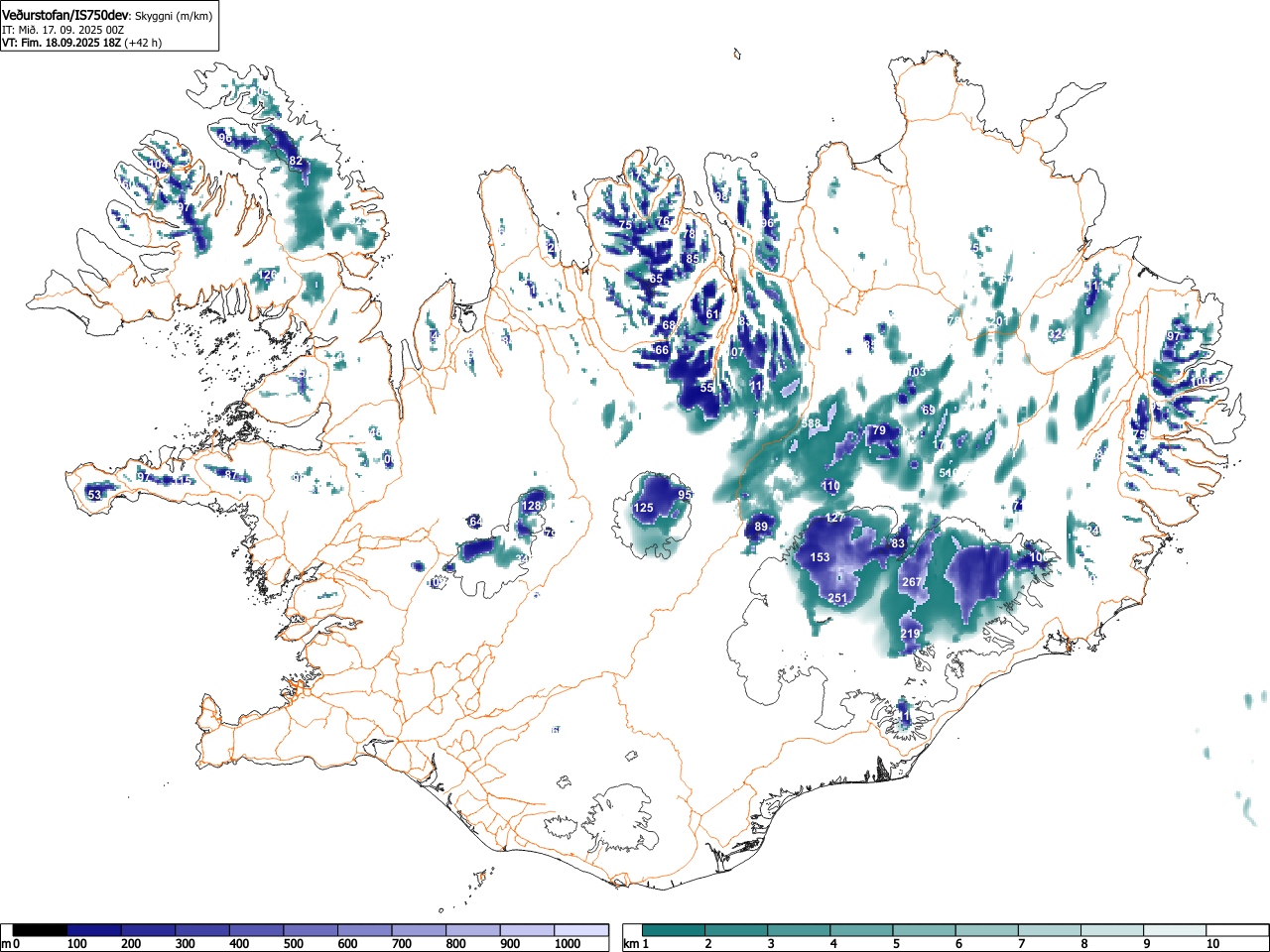Click the 500–600 m legend color swatch
The width and height of the screenshot is (1270, 952).
coord(311,930)
